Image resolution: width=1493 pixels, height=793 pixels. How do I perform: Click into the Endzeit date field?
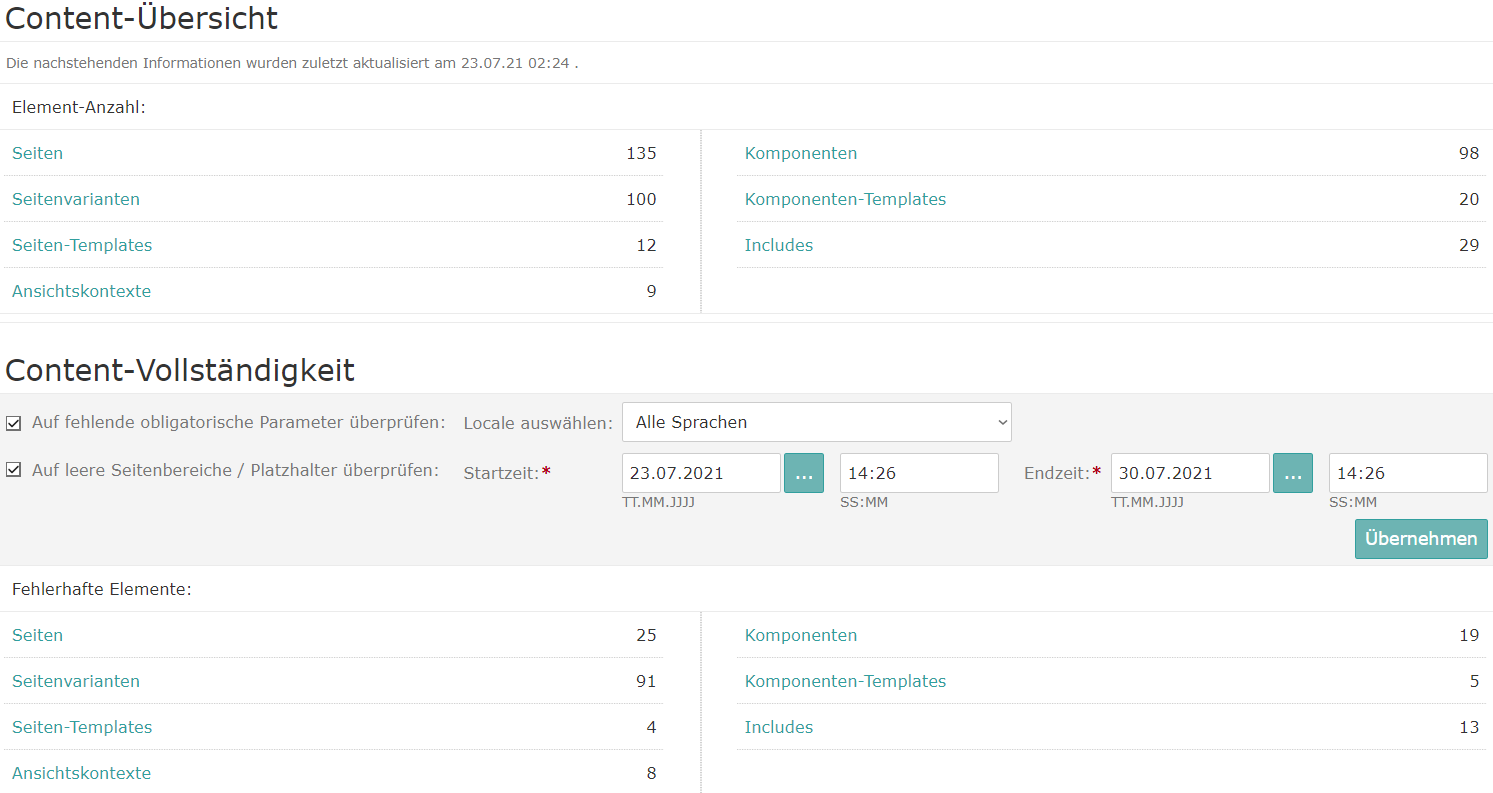[1189, 473]
